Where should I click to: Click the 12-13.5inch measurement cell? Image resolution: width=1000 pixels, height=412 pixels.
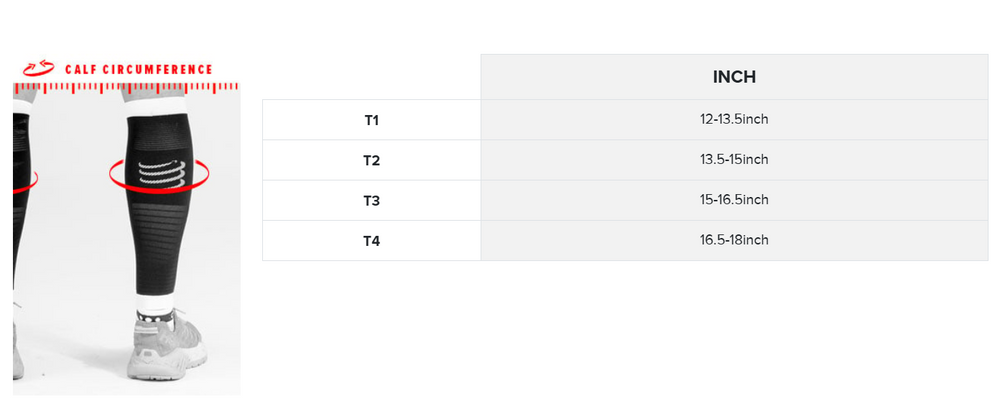734,120
